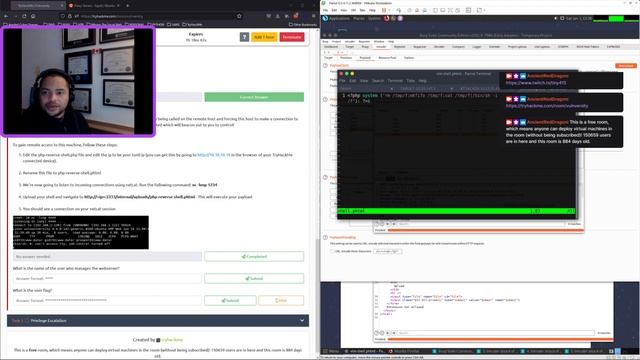This screenshot has height=360, width=640.
Task: Open the Parrot Places menu
Action: [359, 18]
